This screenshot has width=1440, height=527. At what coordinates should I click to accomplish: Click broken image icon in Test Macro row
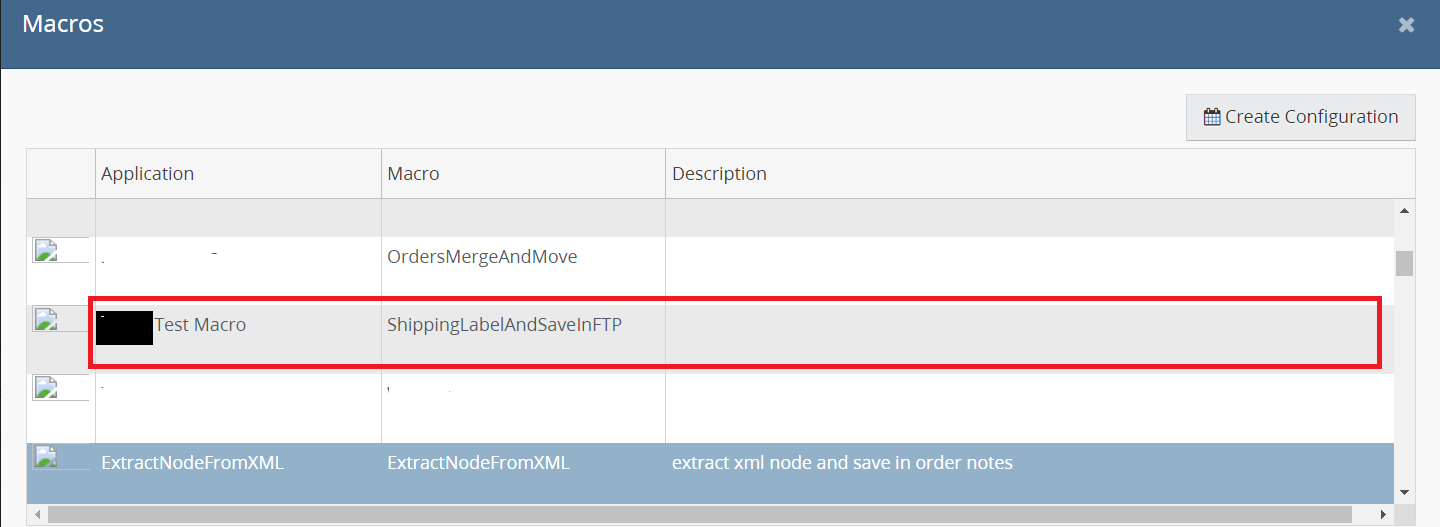(45, 319)
